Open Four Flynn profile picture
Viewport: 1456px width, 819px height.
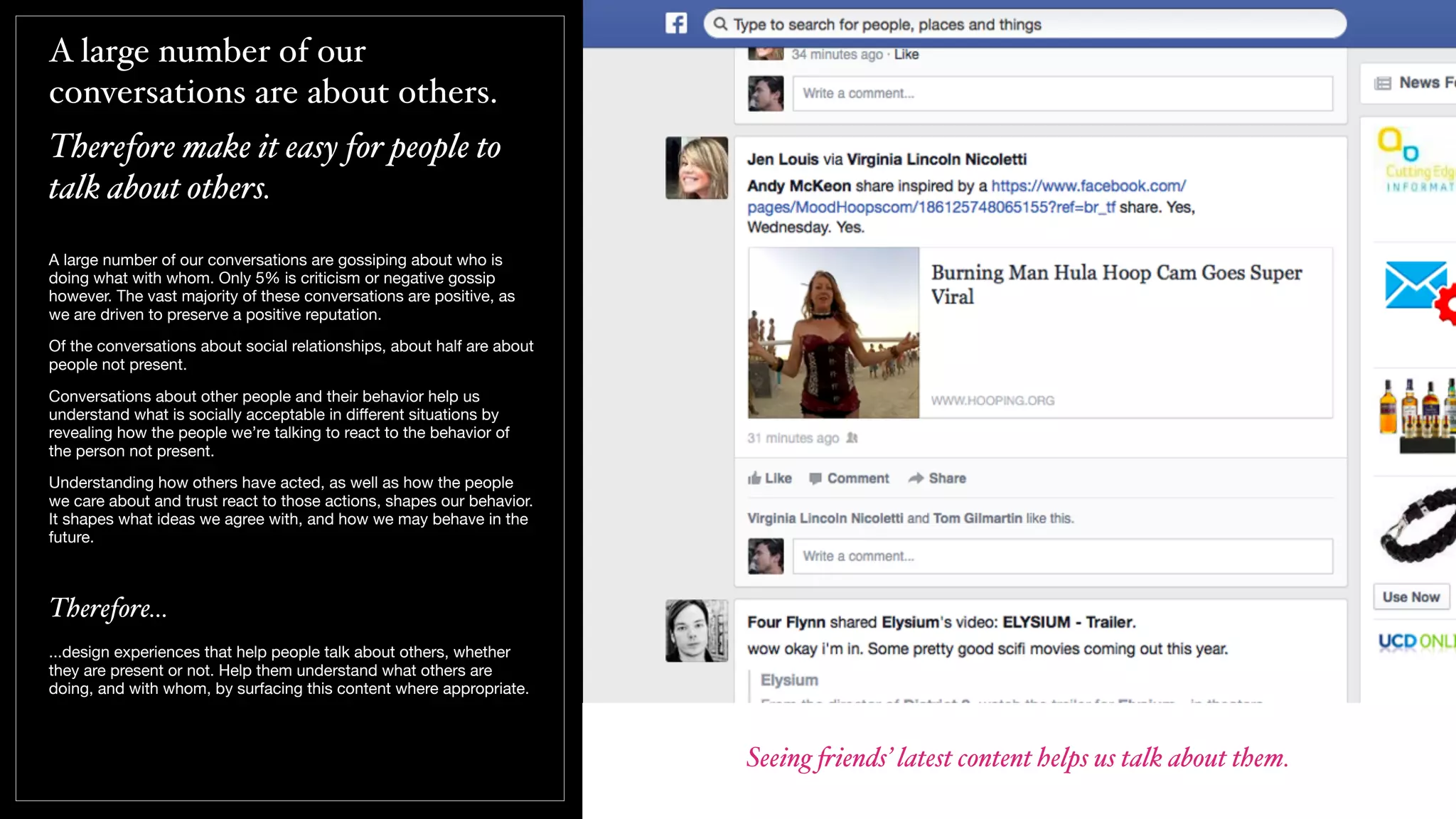(696, 631)
